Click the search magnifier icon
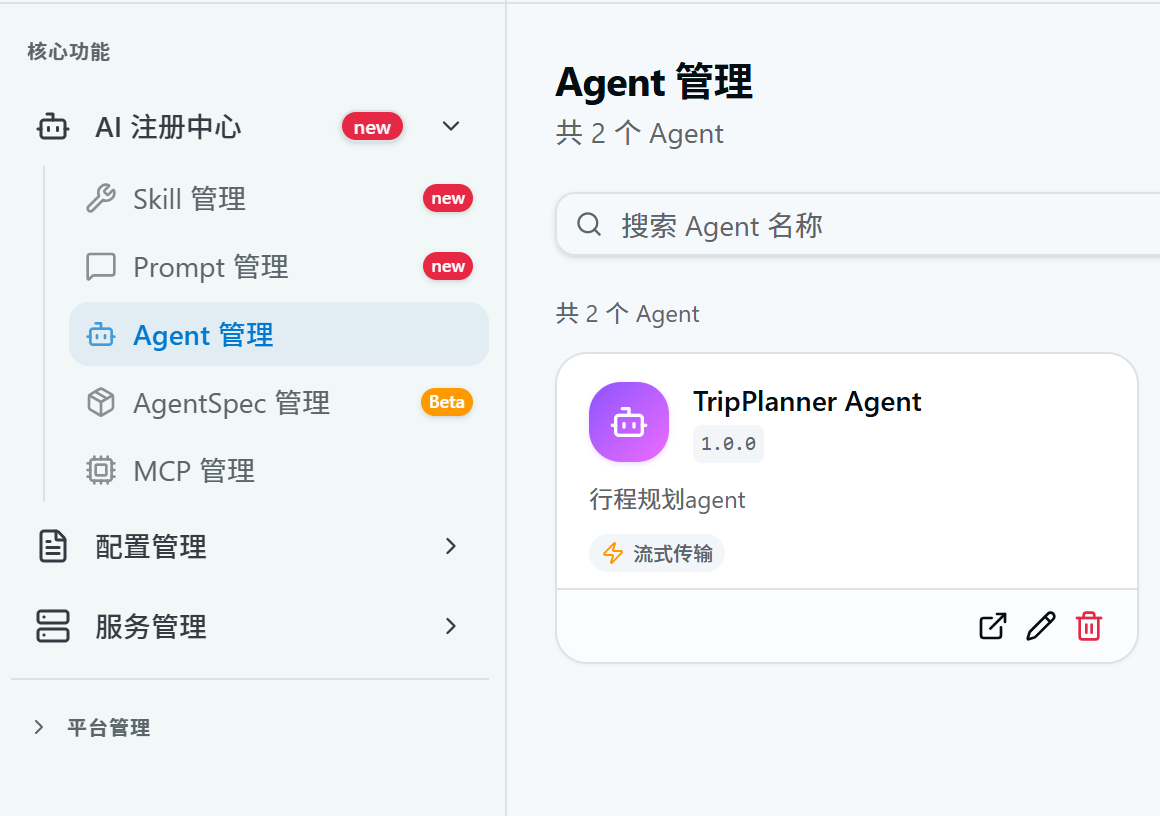 (x=589, y=224)
